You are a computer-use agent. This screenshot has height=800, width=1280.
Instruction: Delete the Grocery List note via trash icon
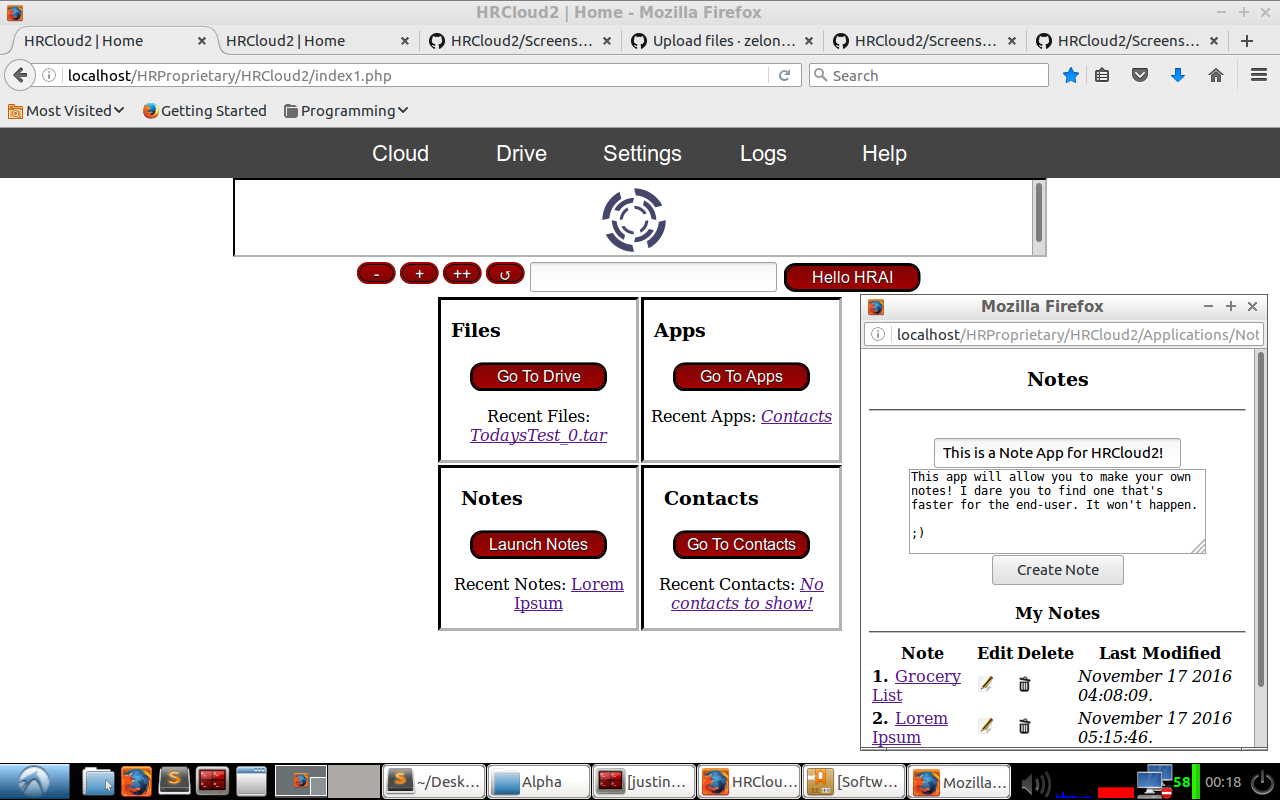pos(1024,684)
